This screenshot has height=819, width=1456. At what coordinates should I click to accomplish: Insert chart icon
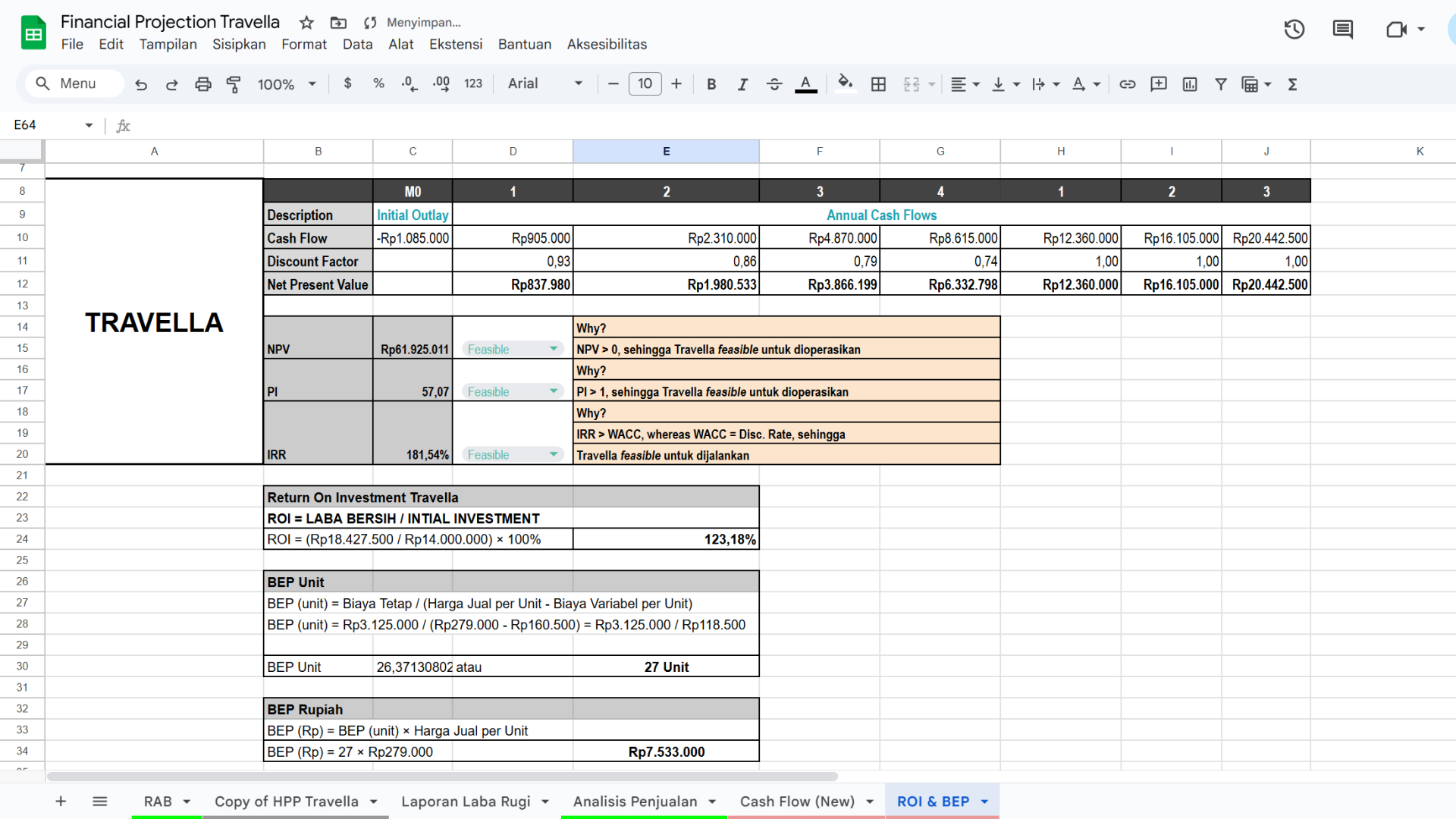1190,84
